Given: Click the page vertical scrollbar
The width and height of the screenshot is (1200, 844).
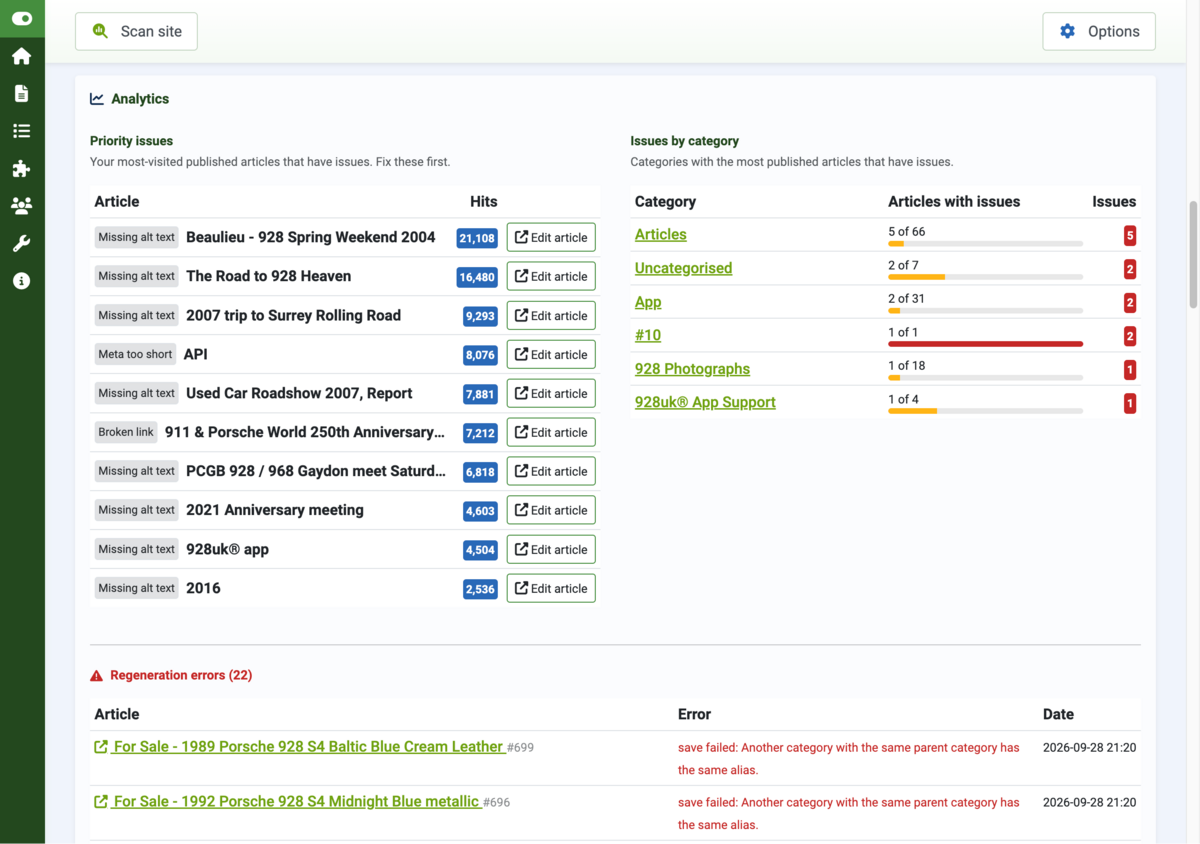Looking at the screenshot, I should [1192, 255].
